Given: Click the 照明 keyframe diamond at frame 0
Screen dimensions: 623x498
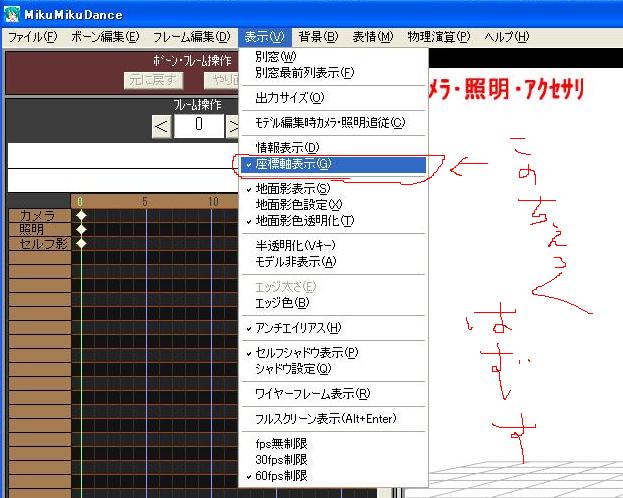Looking at the screenshot, I should click(x=81, y=229).
